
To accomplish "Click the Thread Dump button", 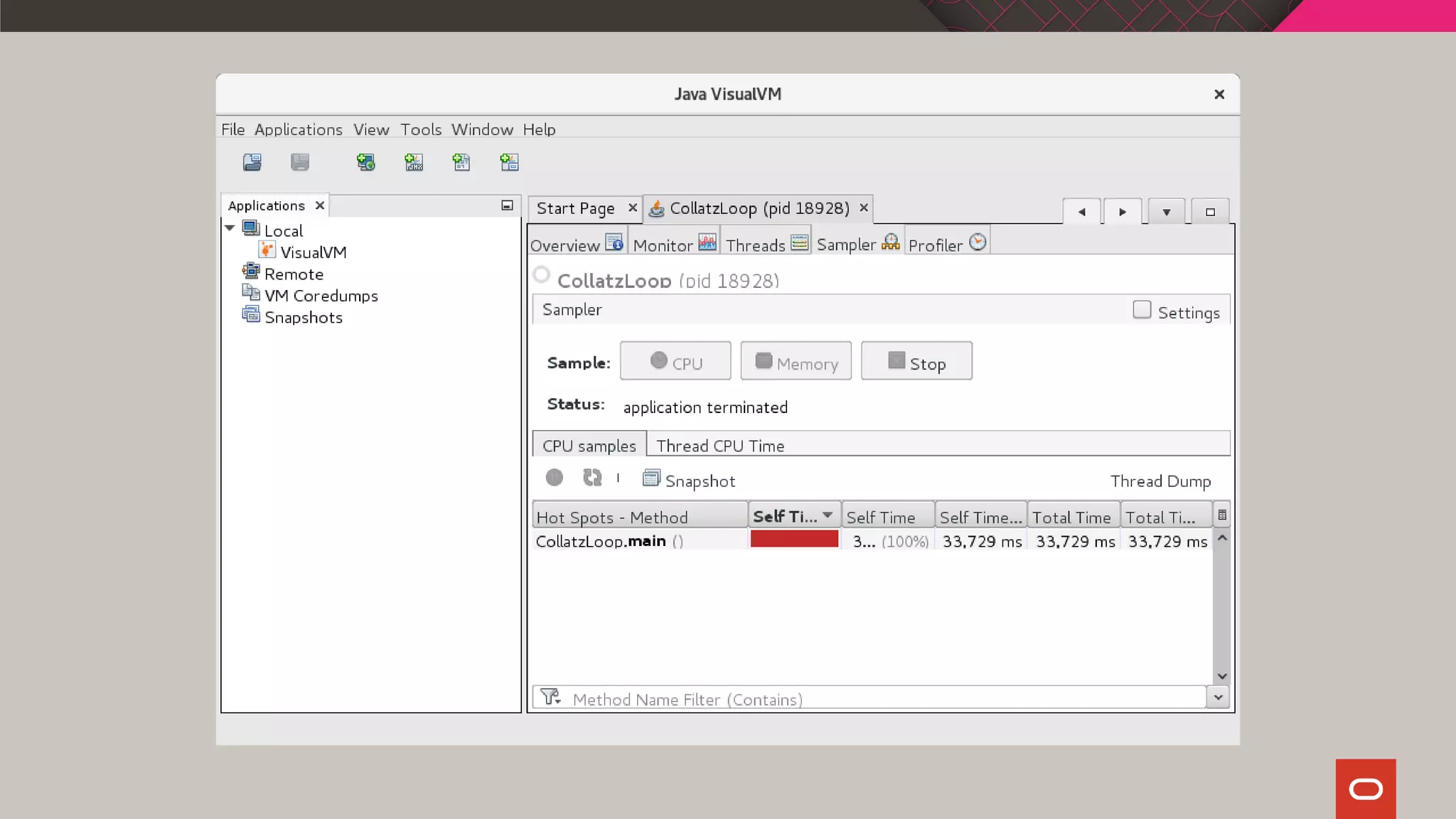I will click(x=1160, y=481).
